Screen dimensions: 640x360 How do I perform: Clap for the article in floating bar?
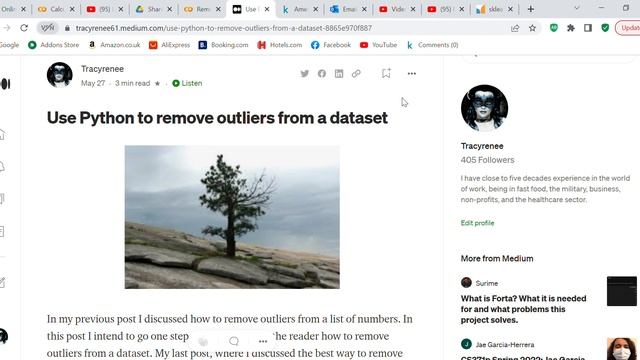204,341
